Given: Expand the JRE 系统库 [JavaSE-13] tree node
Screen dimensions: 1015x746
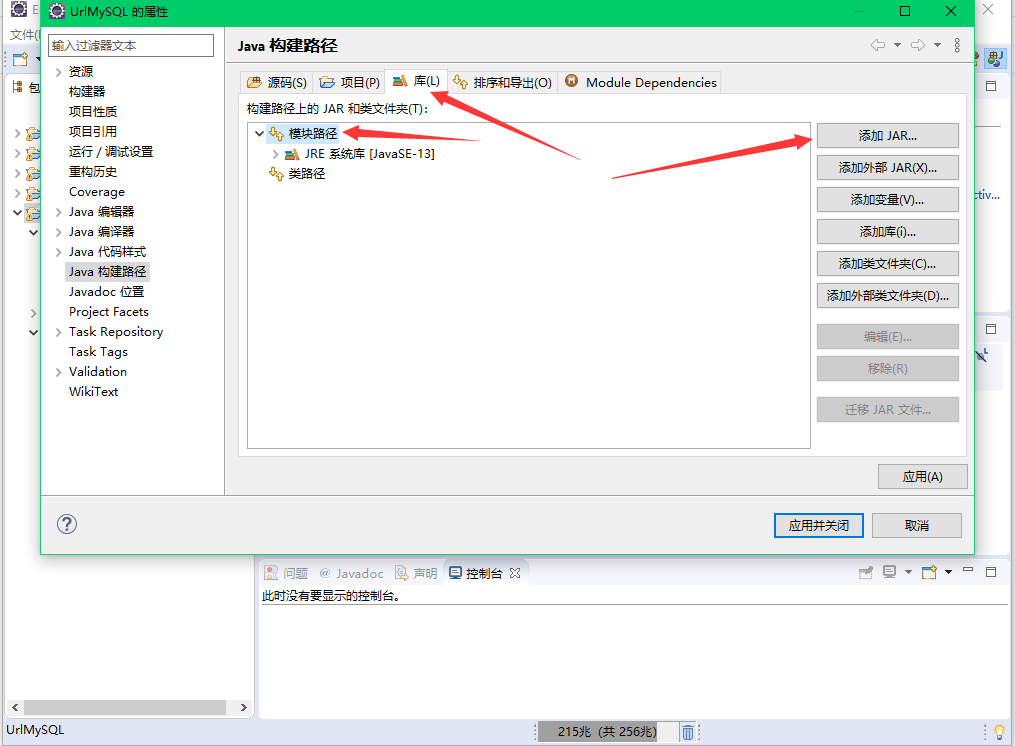Looking at the screenshot, I should pos(276,155).
